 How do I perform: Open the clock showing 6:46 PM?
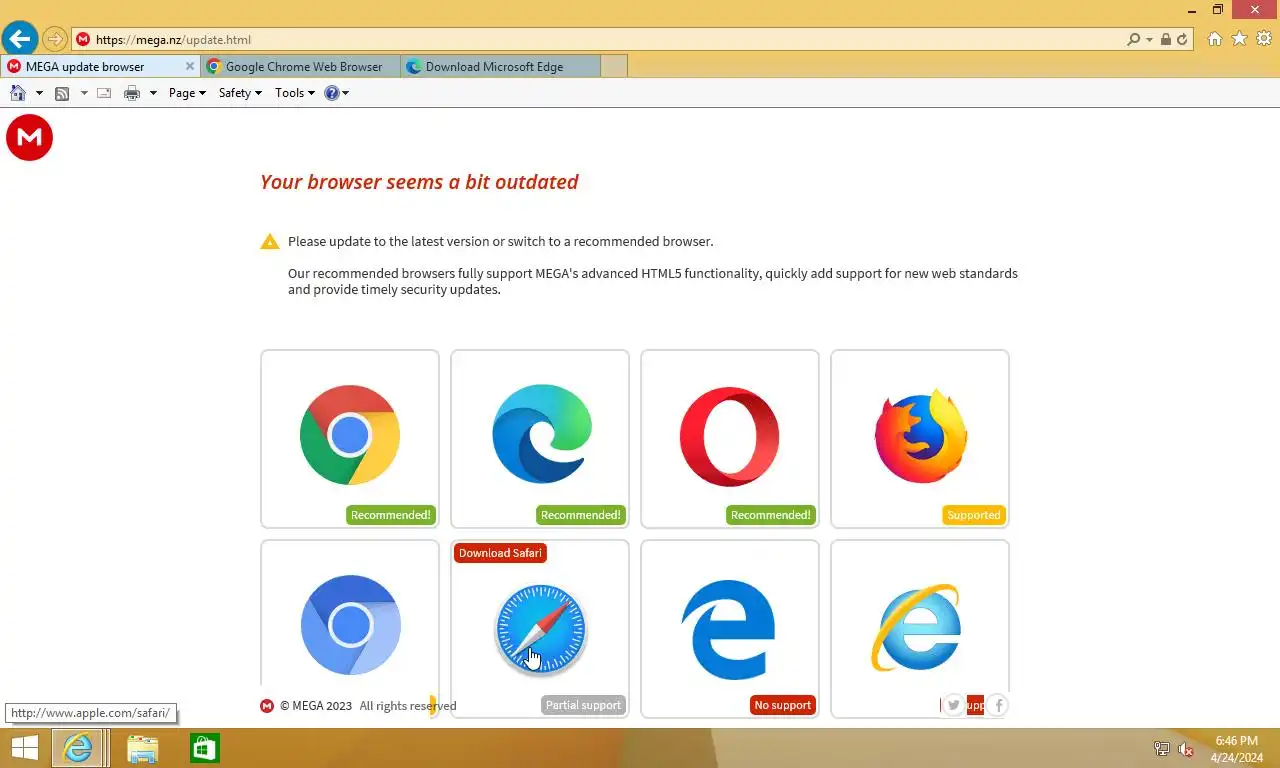tap(1236, 749)
